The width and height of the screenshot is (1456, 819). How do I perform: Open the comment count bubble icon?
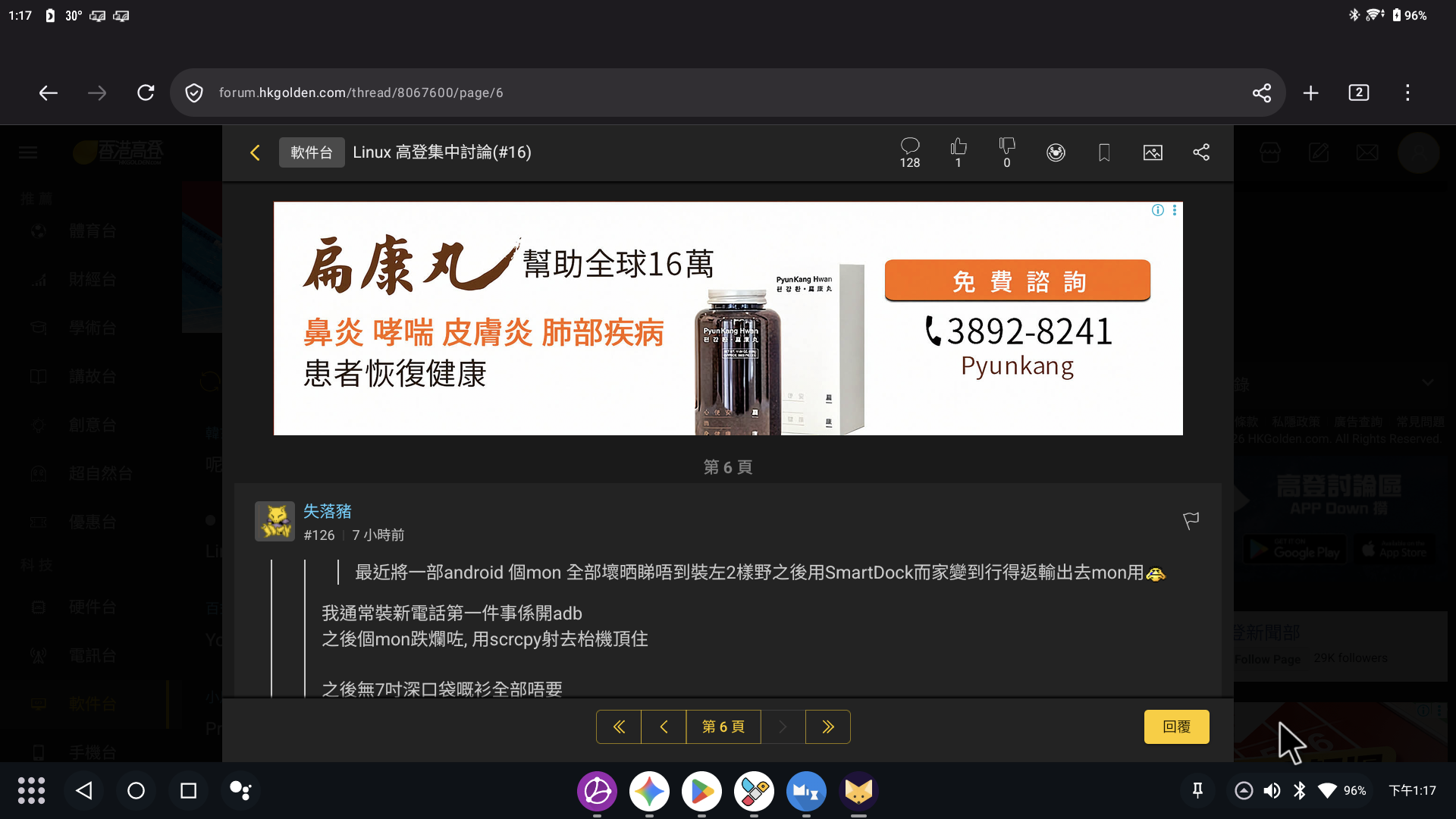[x=910, y=152]
